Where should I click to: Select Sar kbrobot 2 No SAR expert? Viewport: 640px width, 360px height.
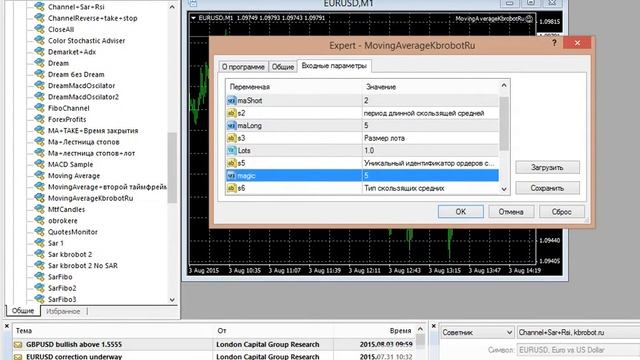[x=83, y=265]
